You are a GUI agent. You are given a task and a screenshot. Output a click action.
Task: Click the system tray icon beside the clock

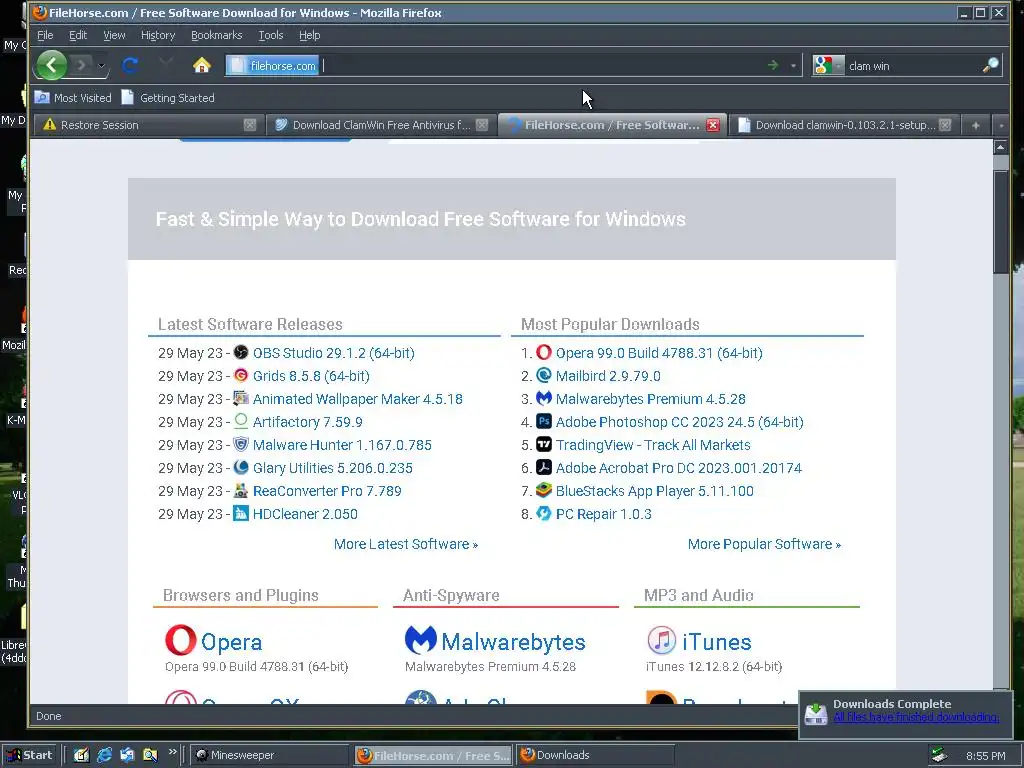tap(939, 755)
